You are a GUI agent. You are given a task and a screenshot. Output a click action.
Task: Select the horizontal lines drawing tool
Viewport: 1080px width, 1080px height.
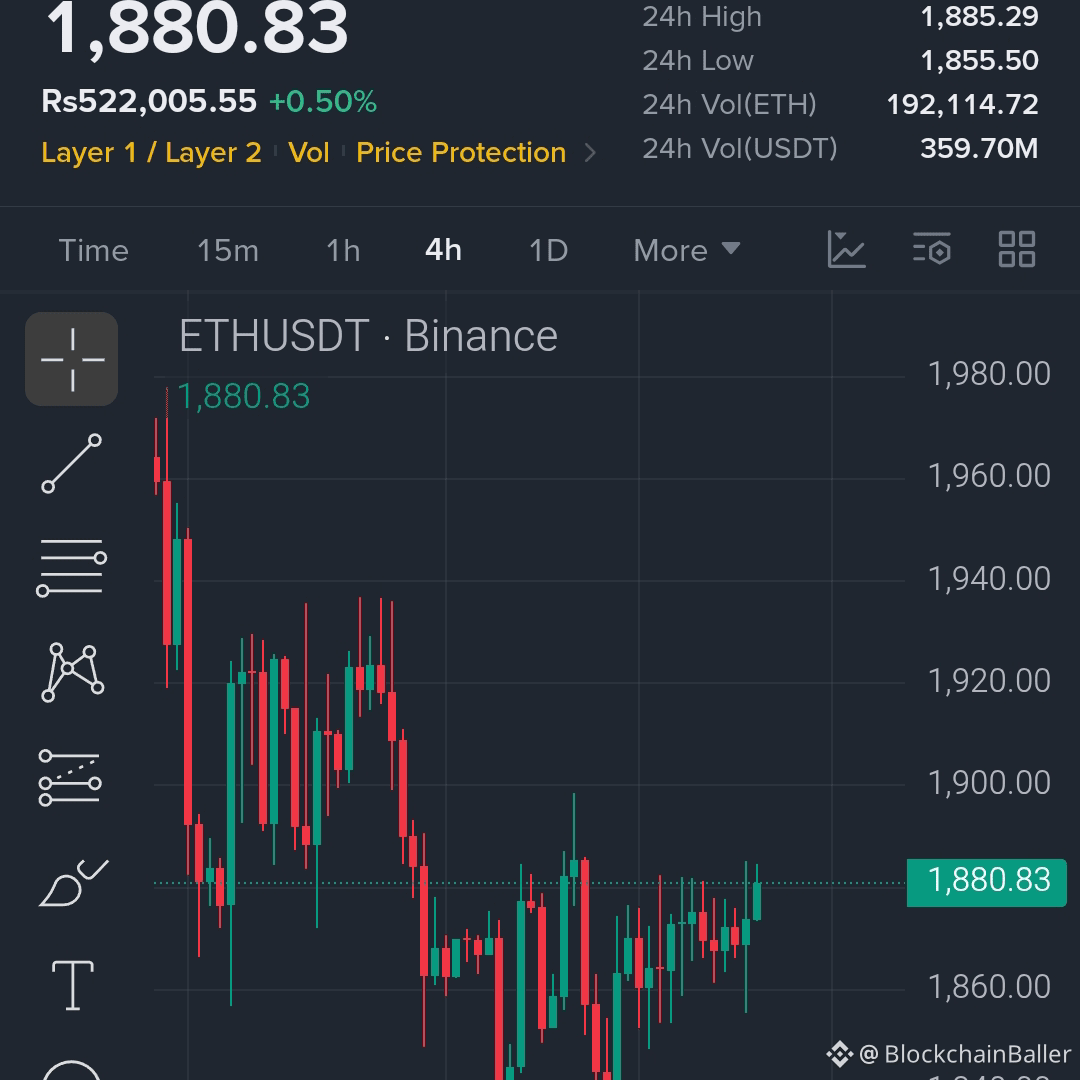72,568
